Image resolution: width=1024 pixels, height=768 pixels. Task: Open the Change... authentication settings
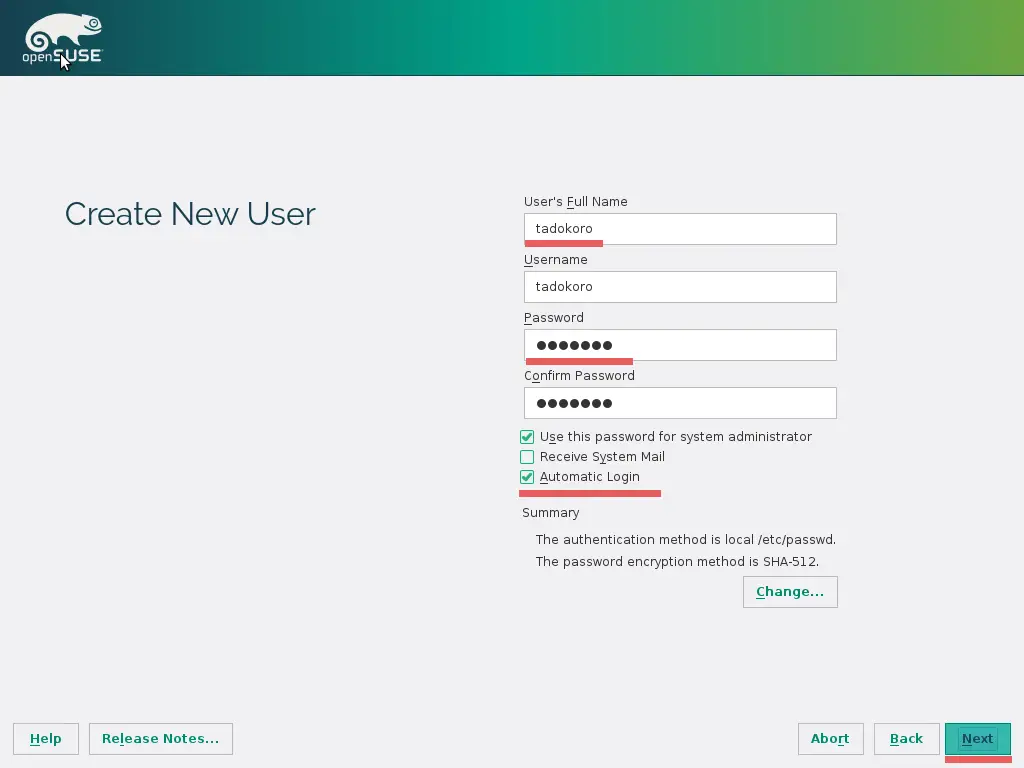[x=790, y=592]
